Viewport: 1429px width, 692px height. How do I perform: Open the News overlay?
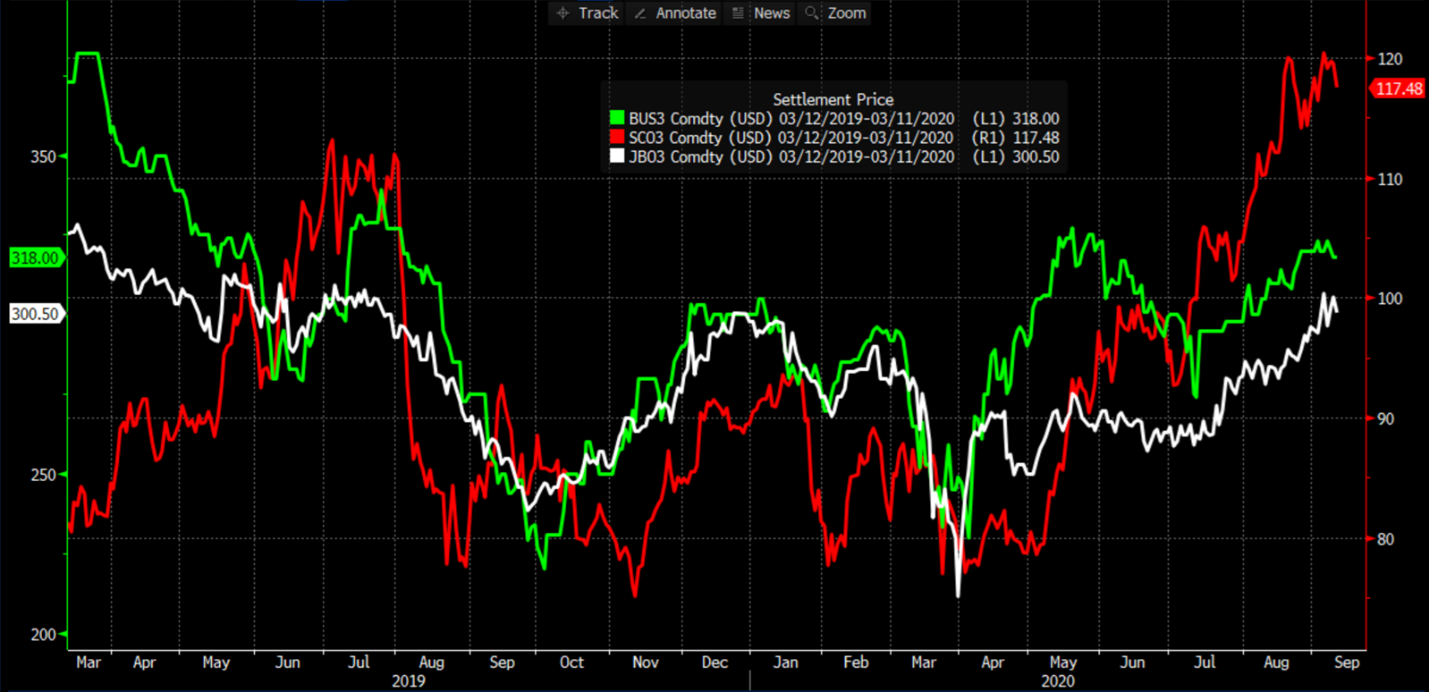click(x=761, y=13)
